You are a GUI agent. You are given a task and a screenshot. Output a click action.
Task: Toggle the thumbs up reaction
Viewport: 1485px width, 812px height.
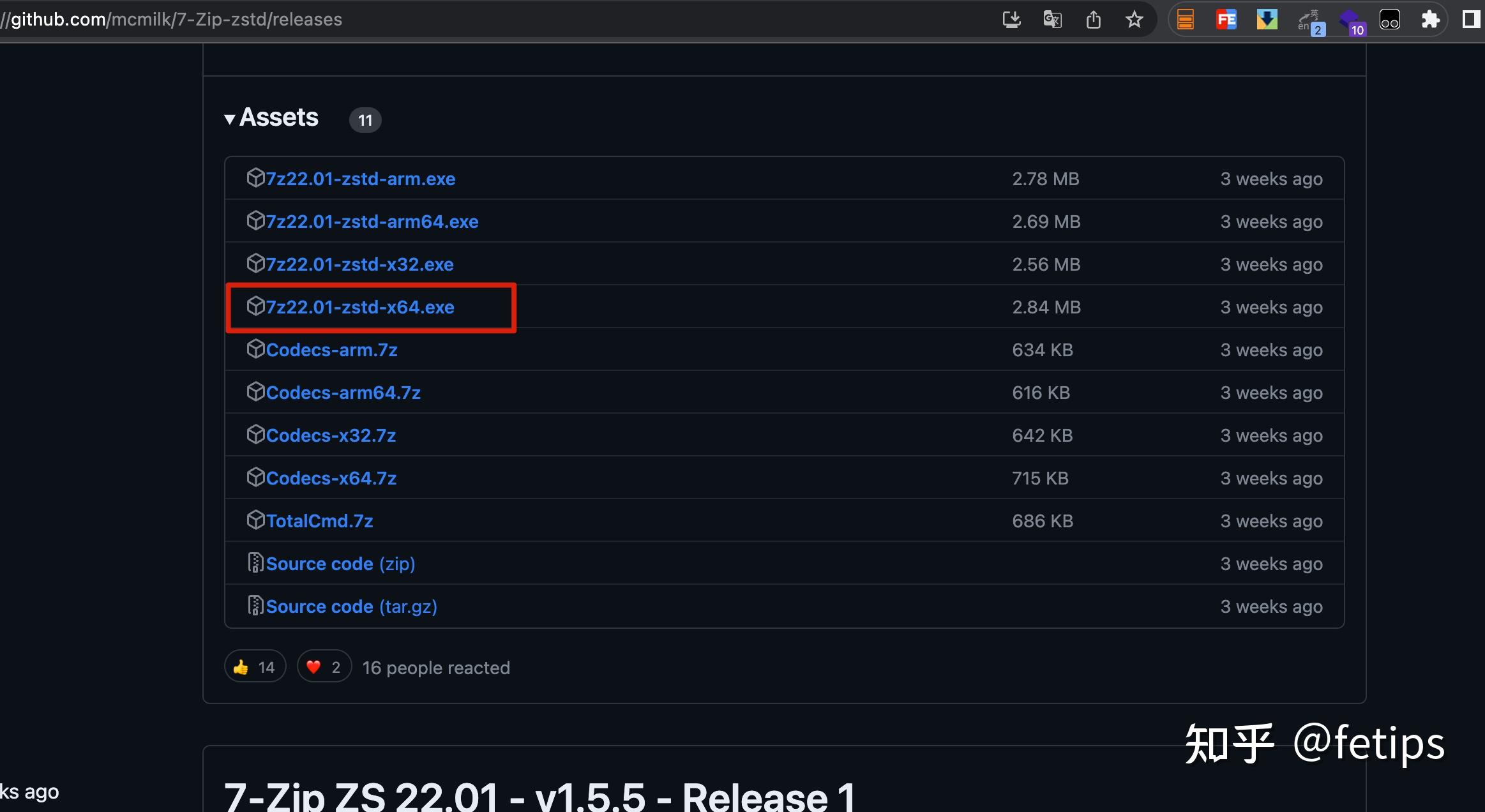click(x=255, y=668)
